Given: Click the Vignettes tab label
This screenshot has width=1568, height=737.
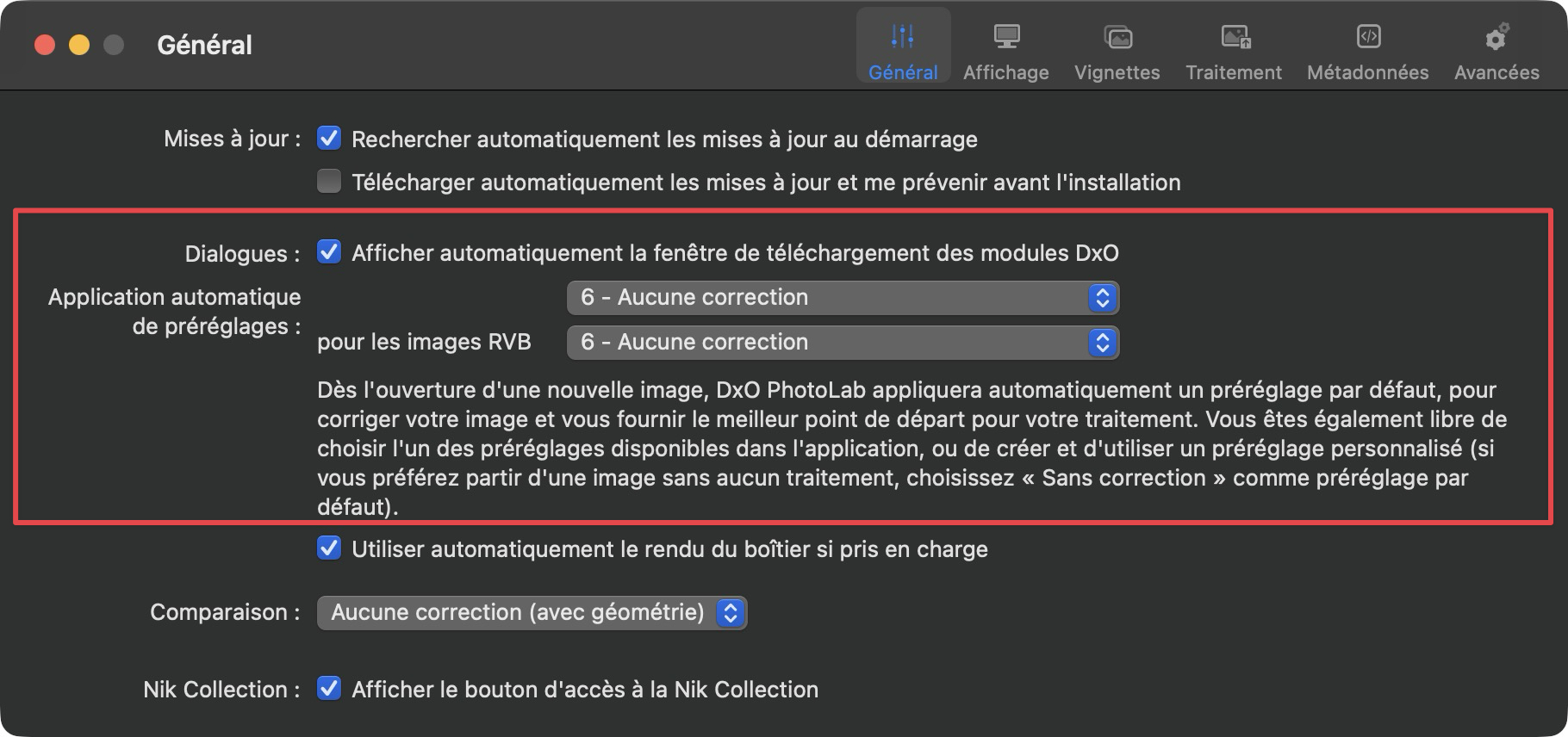Looking at the screenshot, I should click(1117, 73).
